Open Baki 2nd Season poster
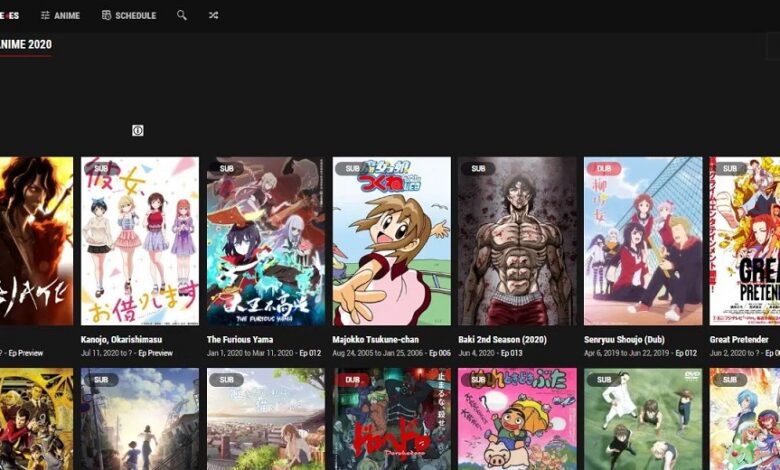 (x=517, y=241)
